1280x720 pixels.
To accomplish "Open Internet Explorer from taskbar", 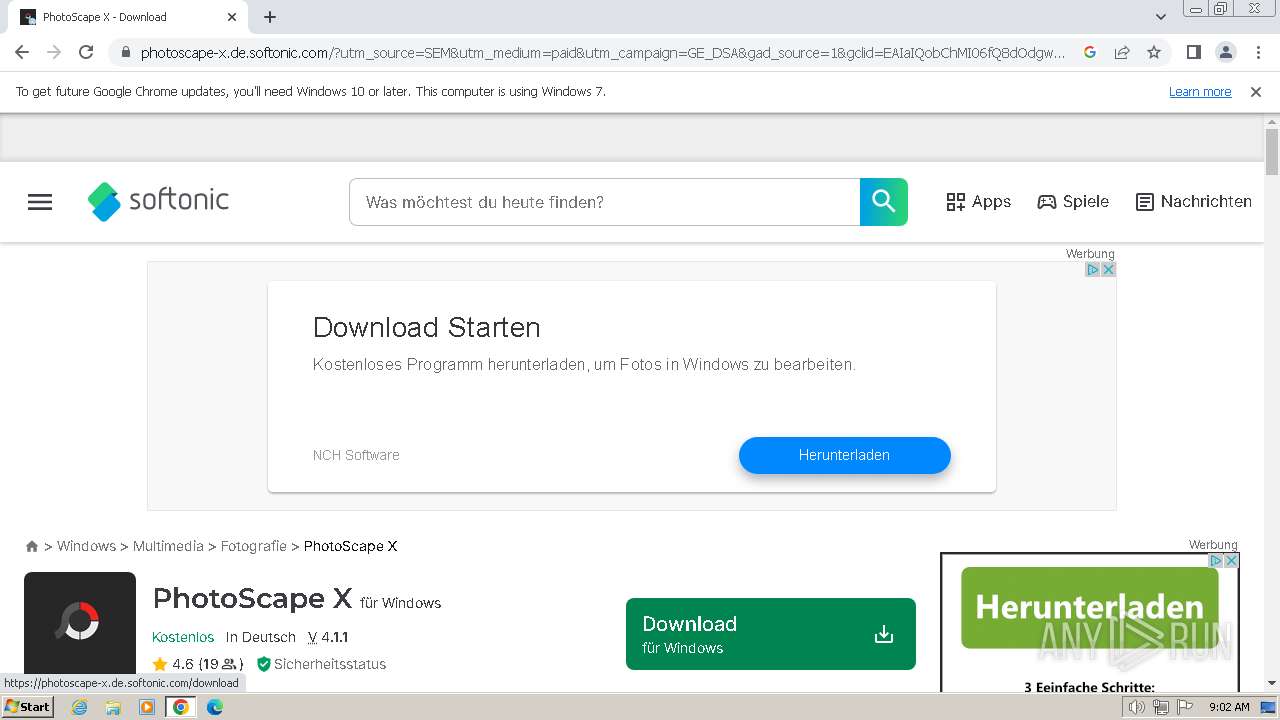I will (79, 707).
